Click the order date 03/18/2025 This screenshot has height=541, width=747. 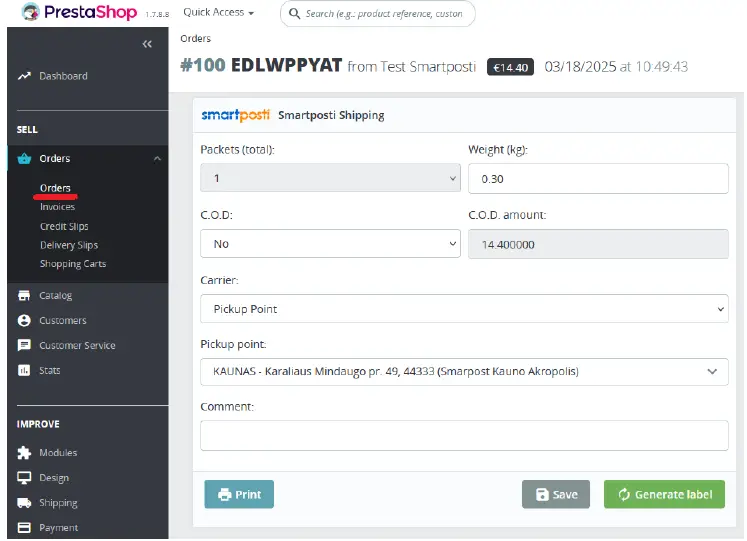click(x=580, y=67)
